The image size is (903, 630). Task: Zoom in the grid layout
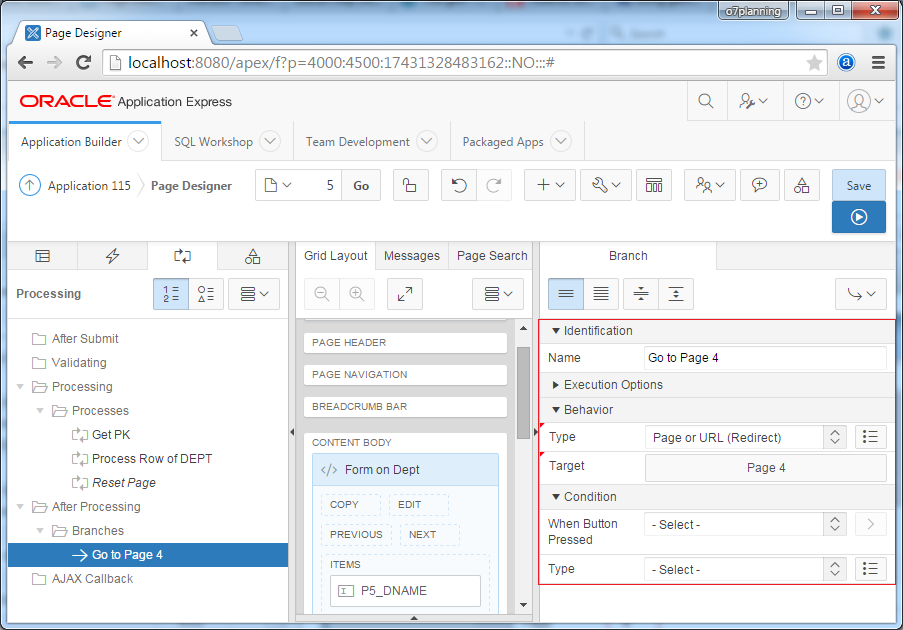(x=357, y=294)
